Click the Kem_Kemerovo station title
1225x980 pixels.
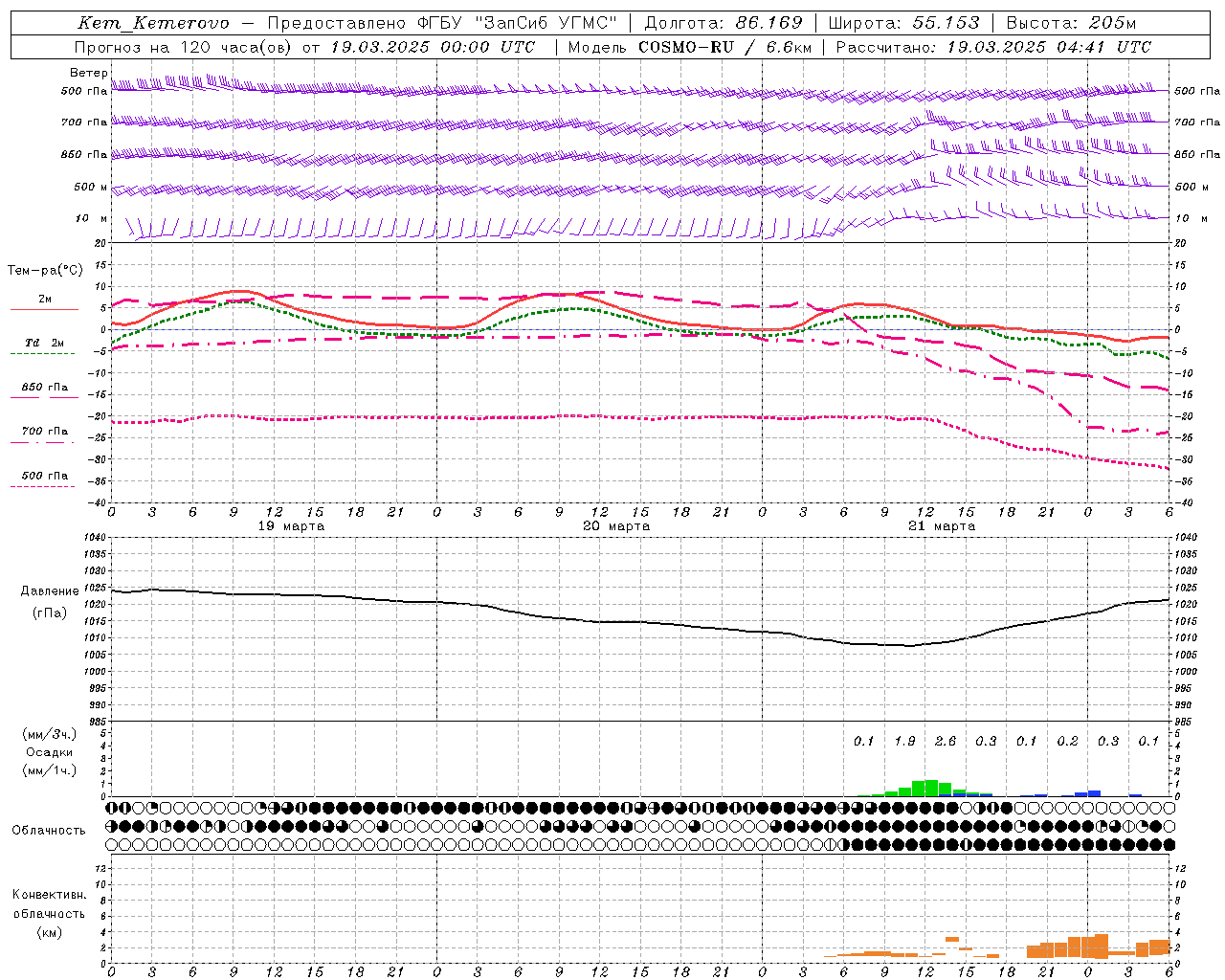pyautogui.click(x=153, y=23)
